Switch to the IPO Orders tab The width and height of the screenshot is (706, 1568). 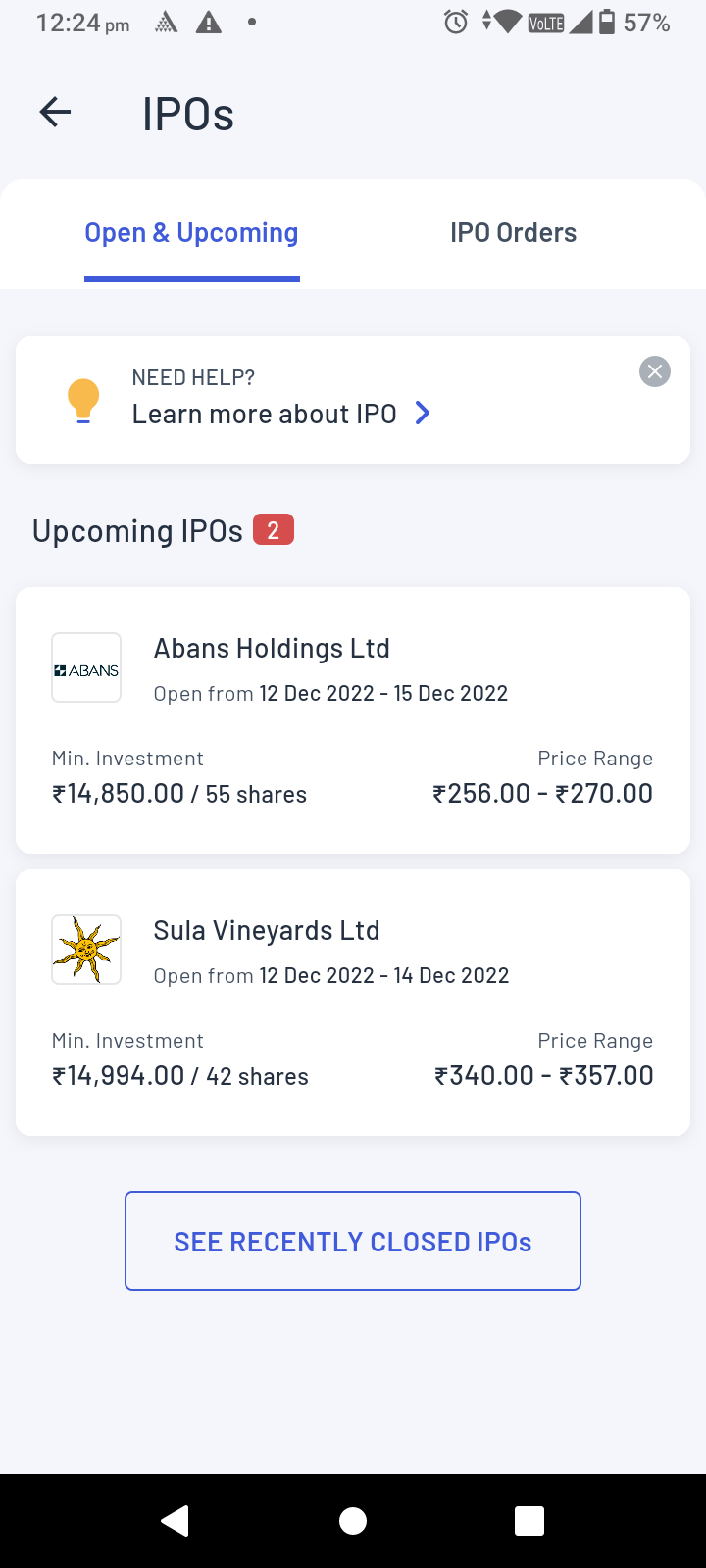click(513, 233)
